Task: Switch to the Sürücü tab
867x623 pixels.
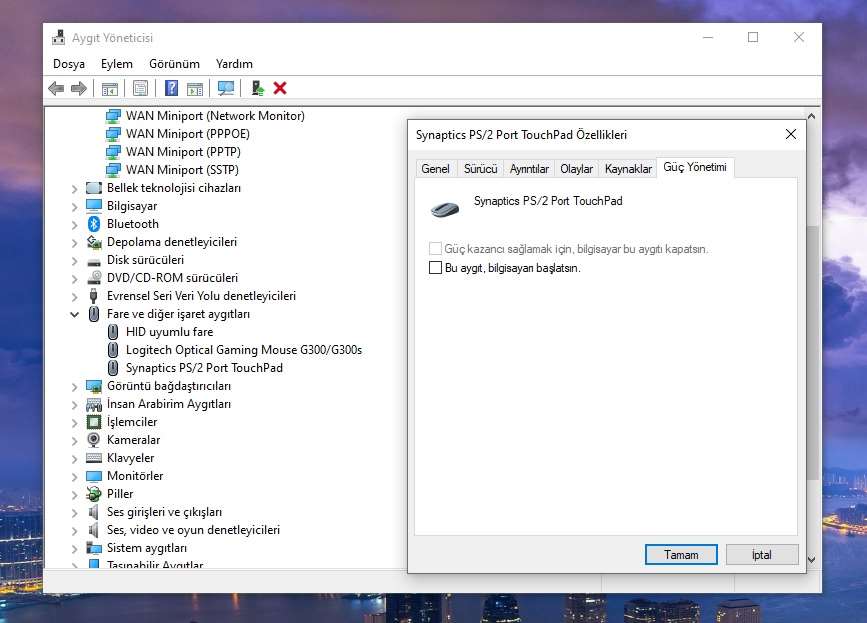Action: coord(480,169)
